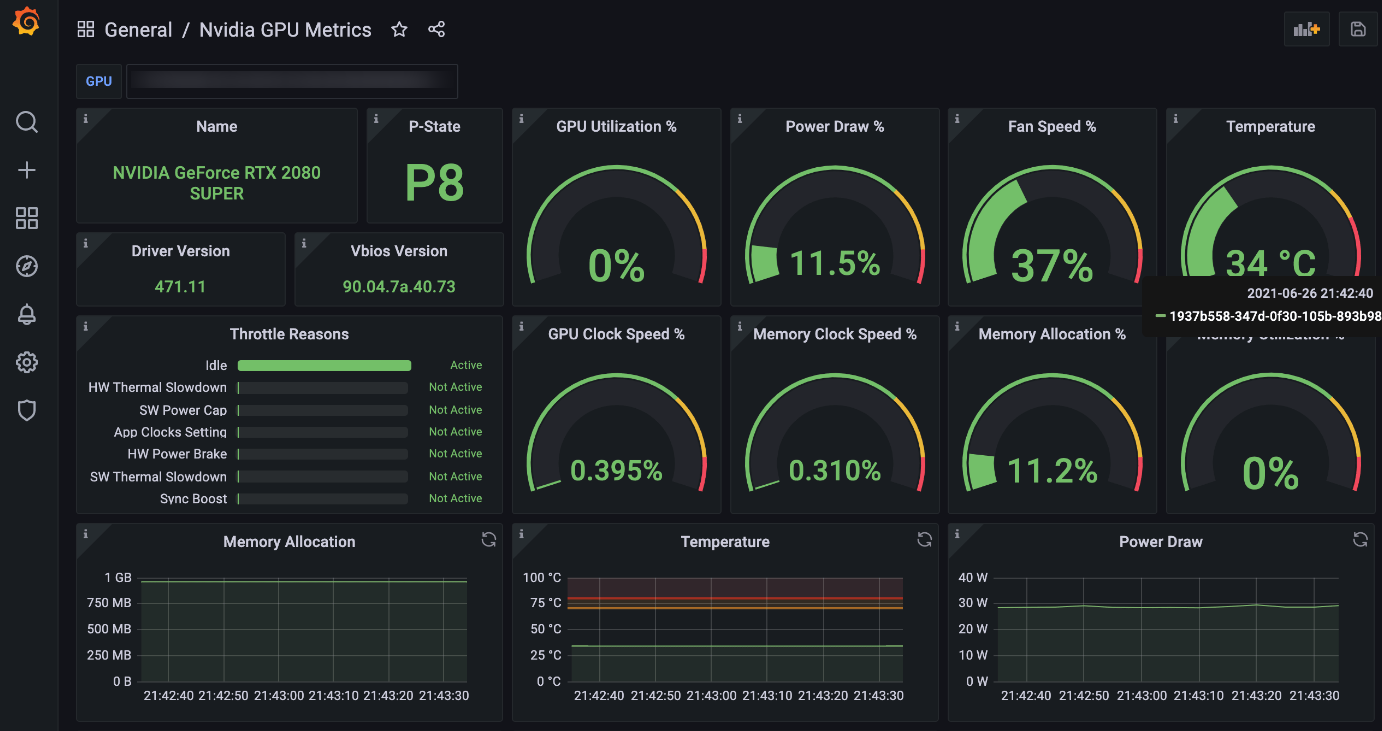The image size is (1382, 731).
Task: Star the Nvidia GPU Metrics dashboard
Action: click(x=399, y=30)
